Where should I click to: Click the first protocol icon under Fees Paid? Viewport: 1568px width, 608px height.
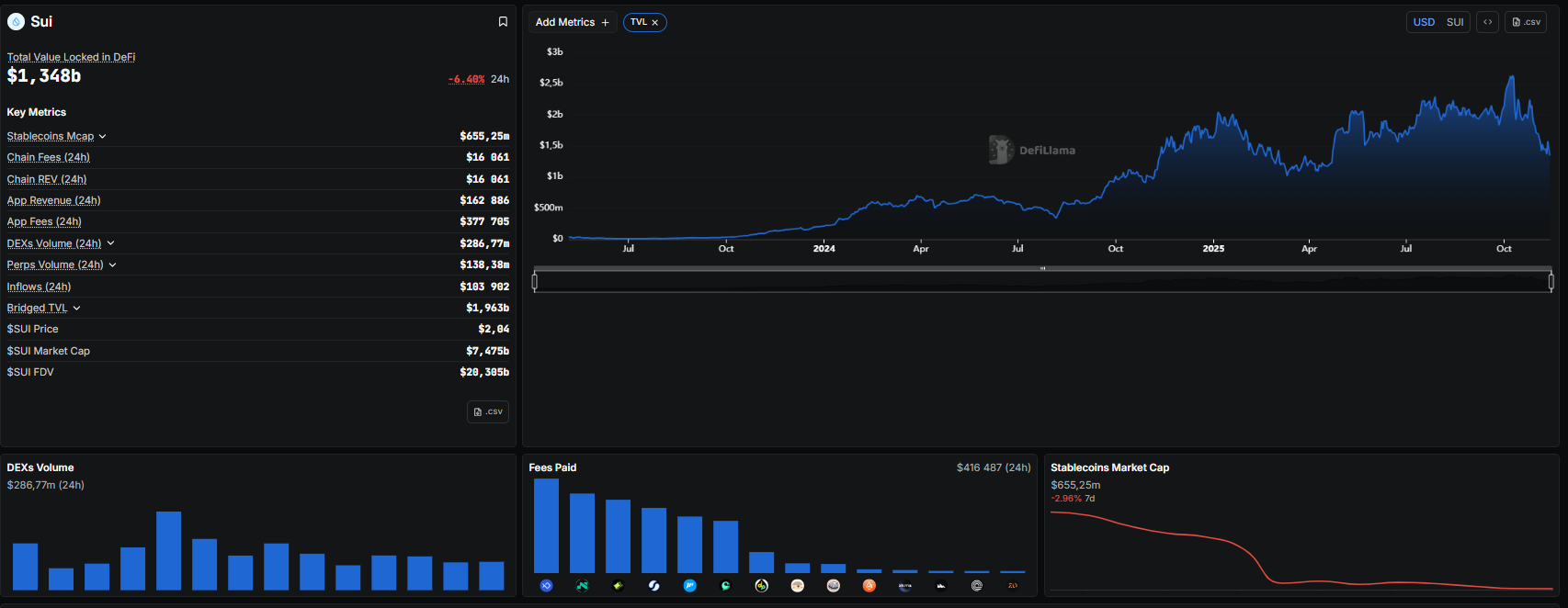(x=546, y=586)
